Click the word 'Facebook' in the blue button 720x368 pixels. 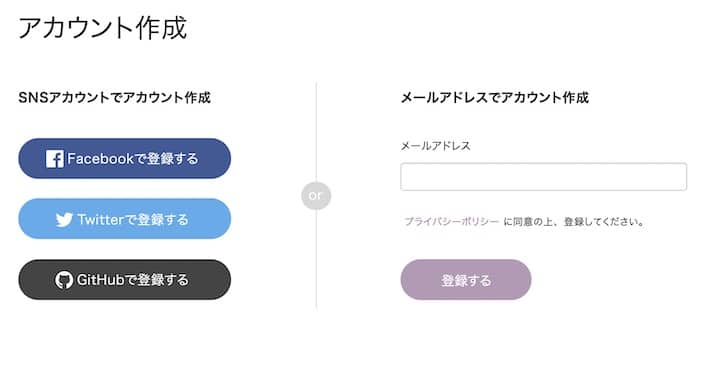tap(100, 159)
